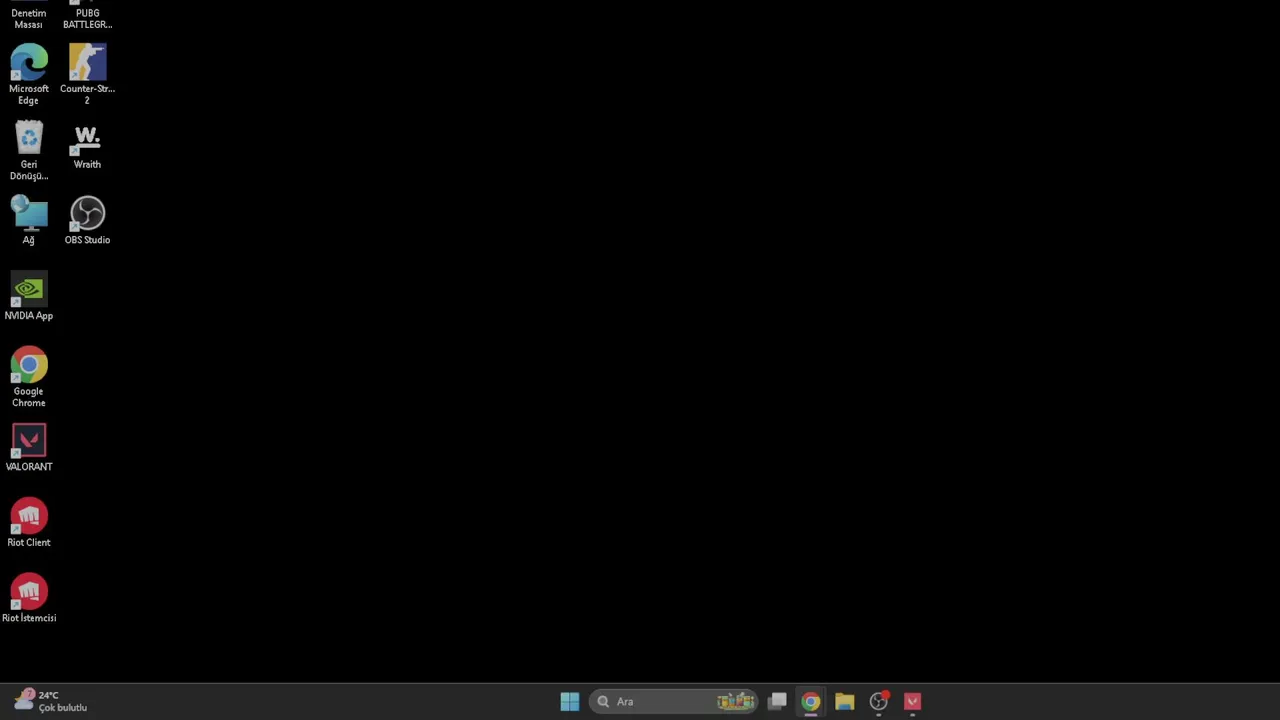Viewport: 1280px width, 720px height.
Task: Select the NVIDIA App desktop icon
Action: click(x=28, y=297)
